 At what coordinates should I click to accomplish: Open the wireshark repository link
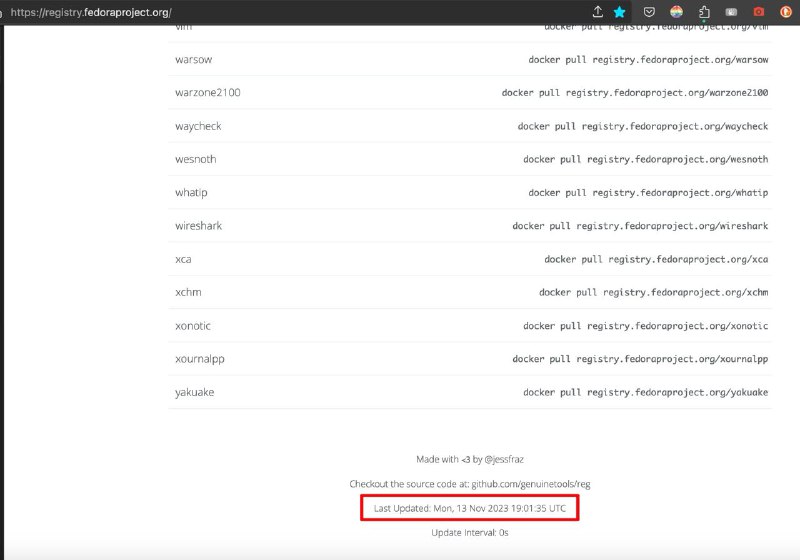[198, 226]
